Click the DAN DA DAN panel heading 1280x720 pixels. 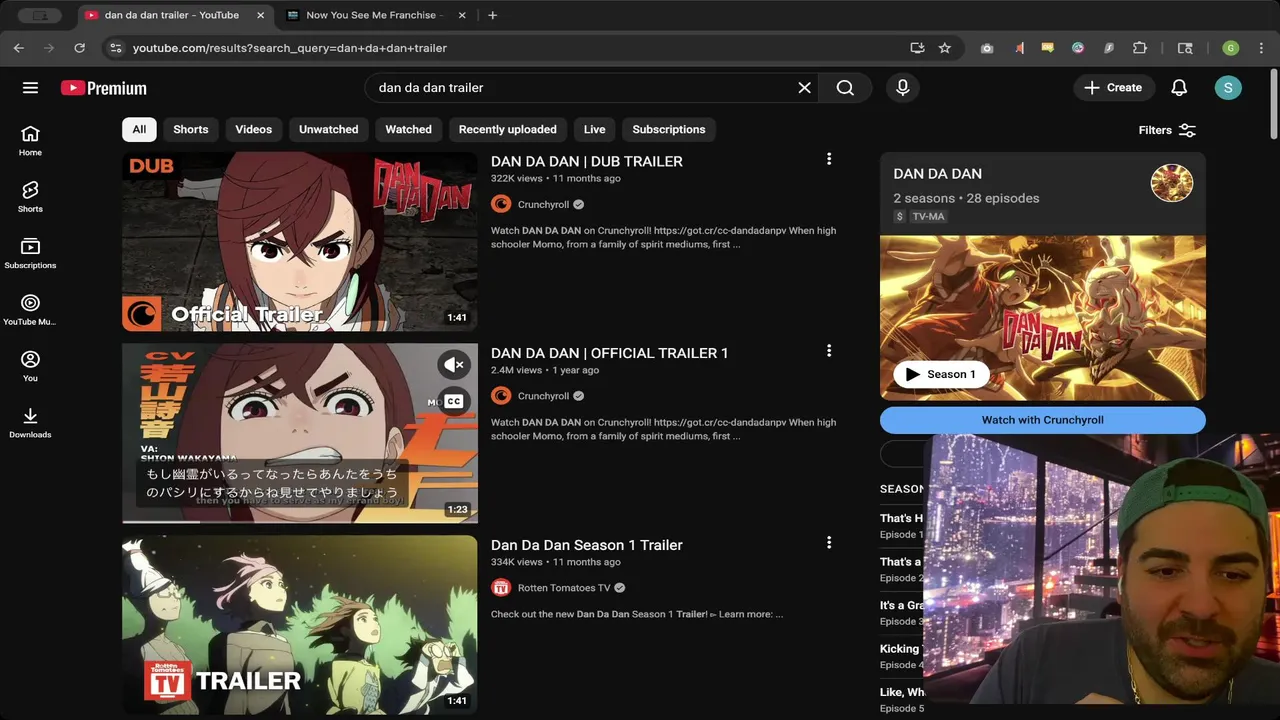(937, 174)
